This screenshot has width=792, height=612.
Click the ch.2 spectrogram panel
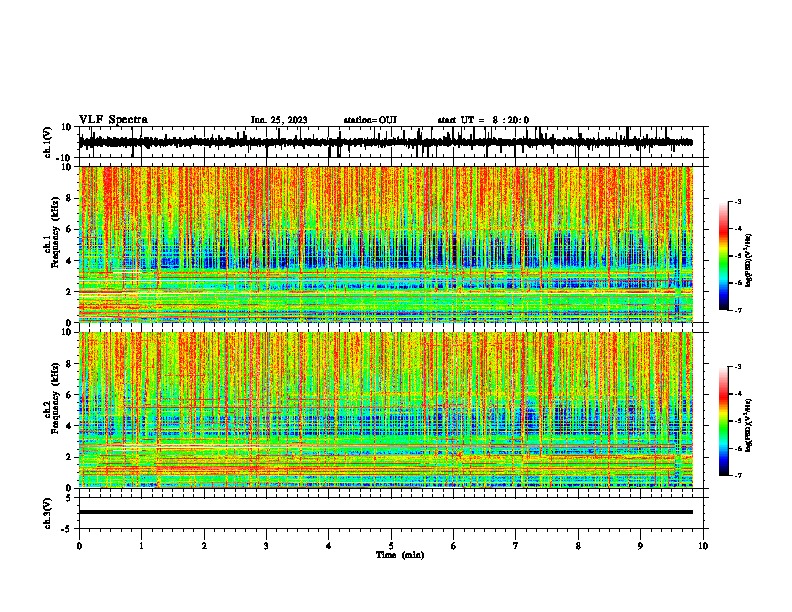point(386,410)
